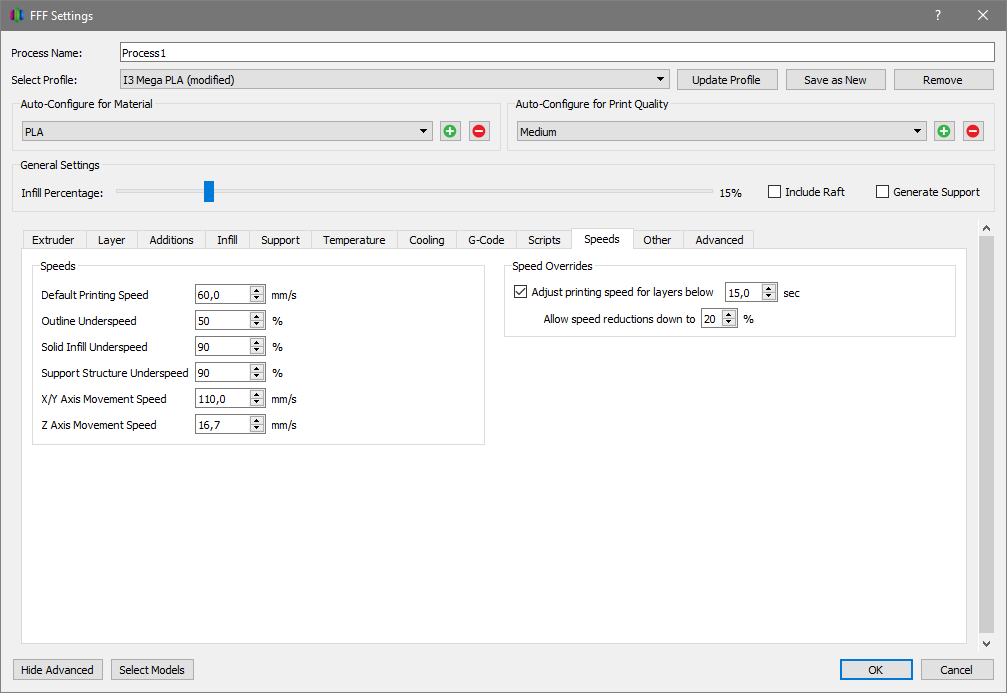Remove Medium print quality with red minus icon
The height and width of the screenshot is (693, 1007).
973,131
